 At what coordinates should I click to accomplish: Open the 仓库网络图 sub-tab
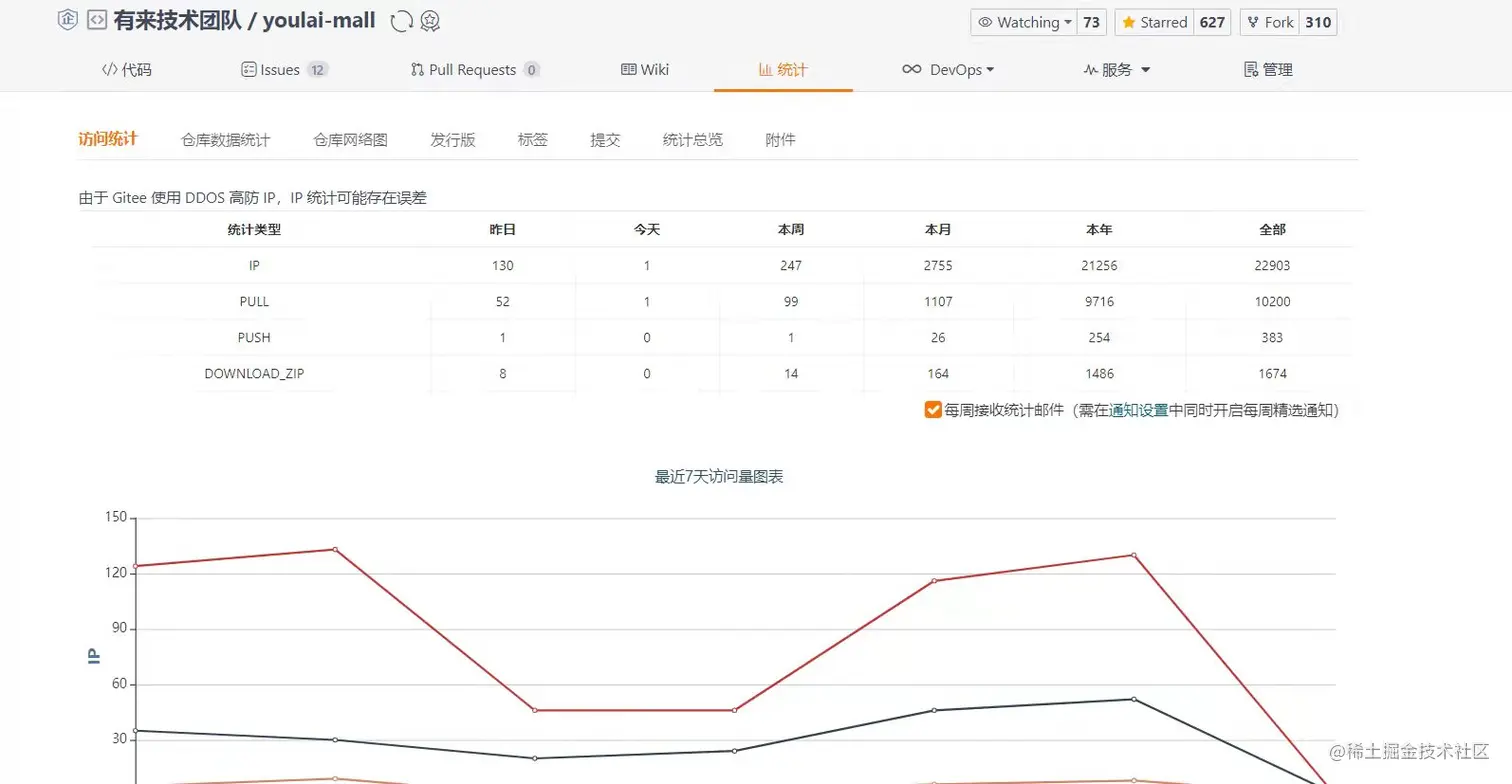350,140
